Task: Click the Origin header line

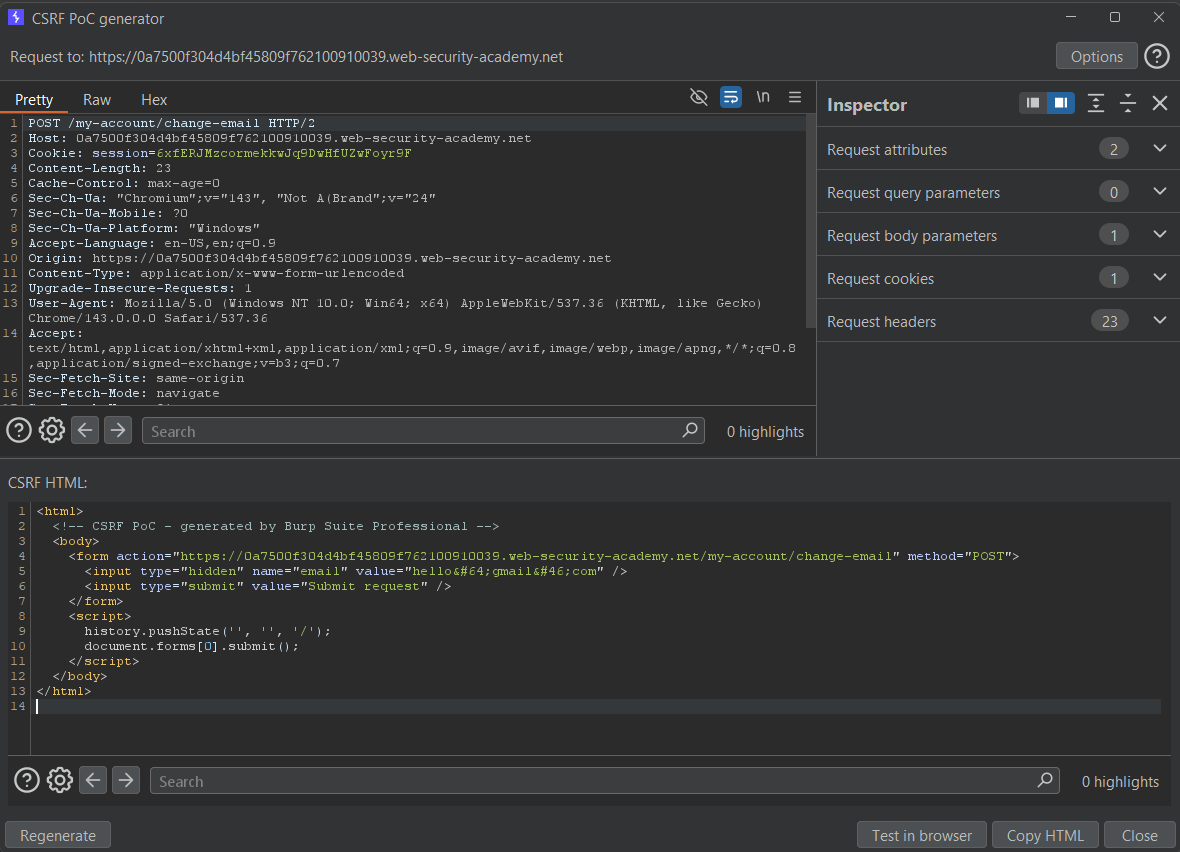Action: (320, 258)
